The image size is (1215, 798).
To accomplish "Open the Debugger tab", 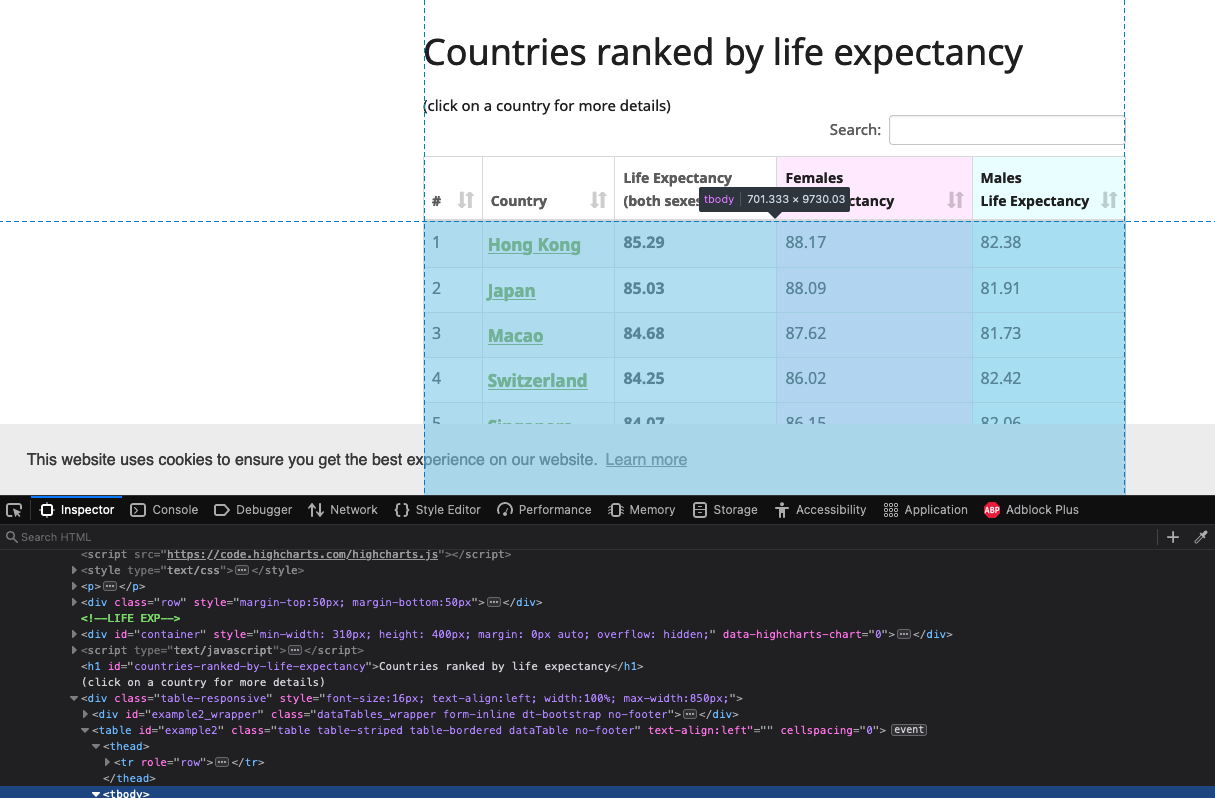I will (253, 510).
